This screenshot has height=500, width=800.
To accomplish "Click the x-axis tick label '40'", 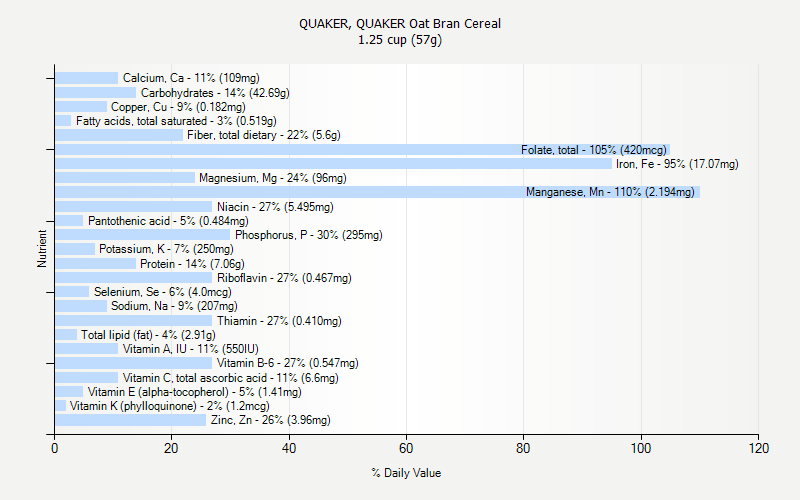I will click(x=289, y=448).
